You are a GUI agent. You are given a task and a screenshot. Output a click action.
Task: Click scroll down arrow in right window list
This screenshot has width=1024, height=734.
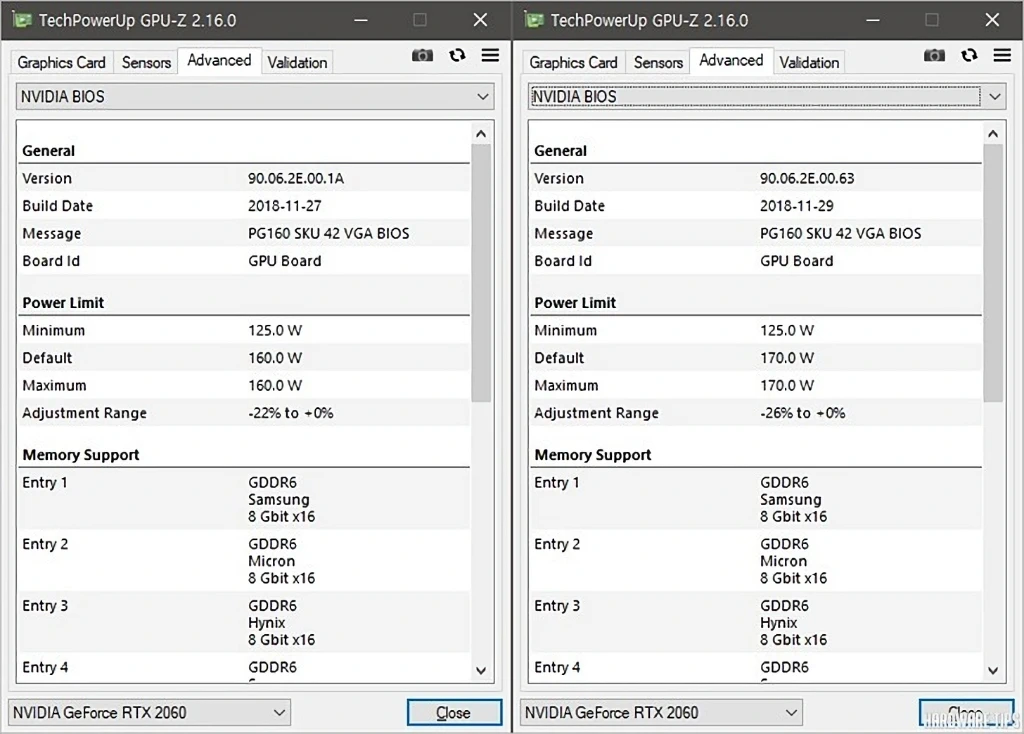[993, 670]
